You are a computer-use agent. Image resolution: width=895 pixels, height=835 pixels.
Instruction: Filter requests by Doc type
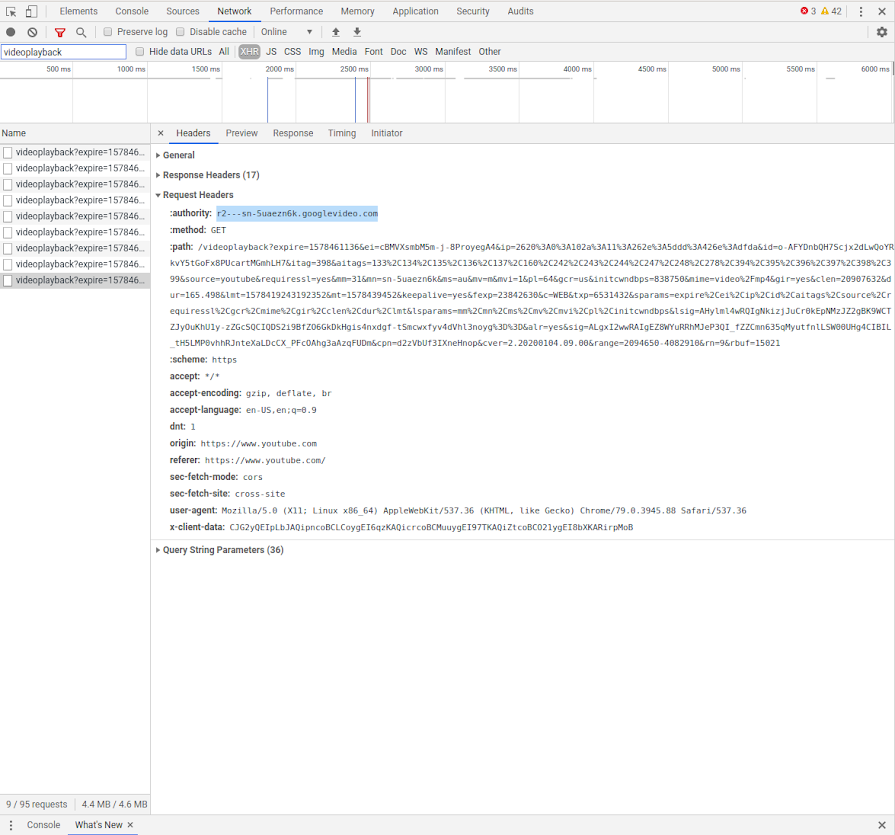click(x=398, y=51)
